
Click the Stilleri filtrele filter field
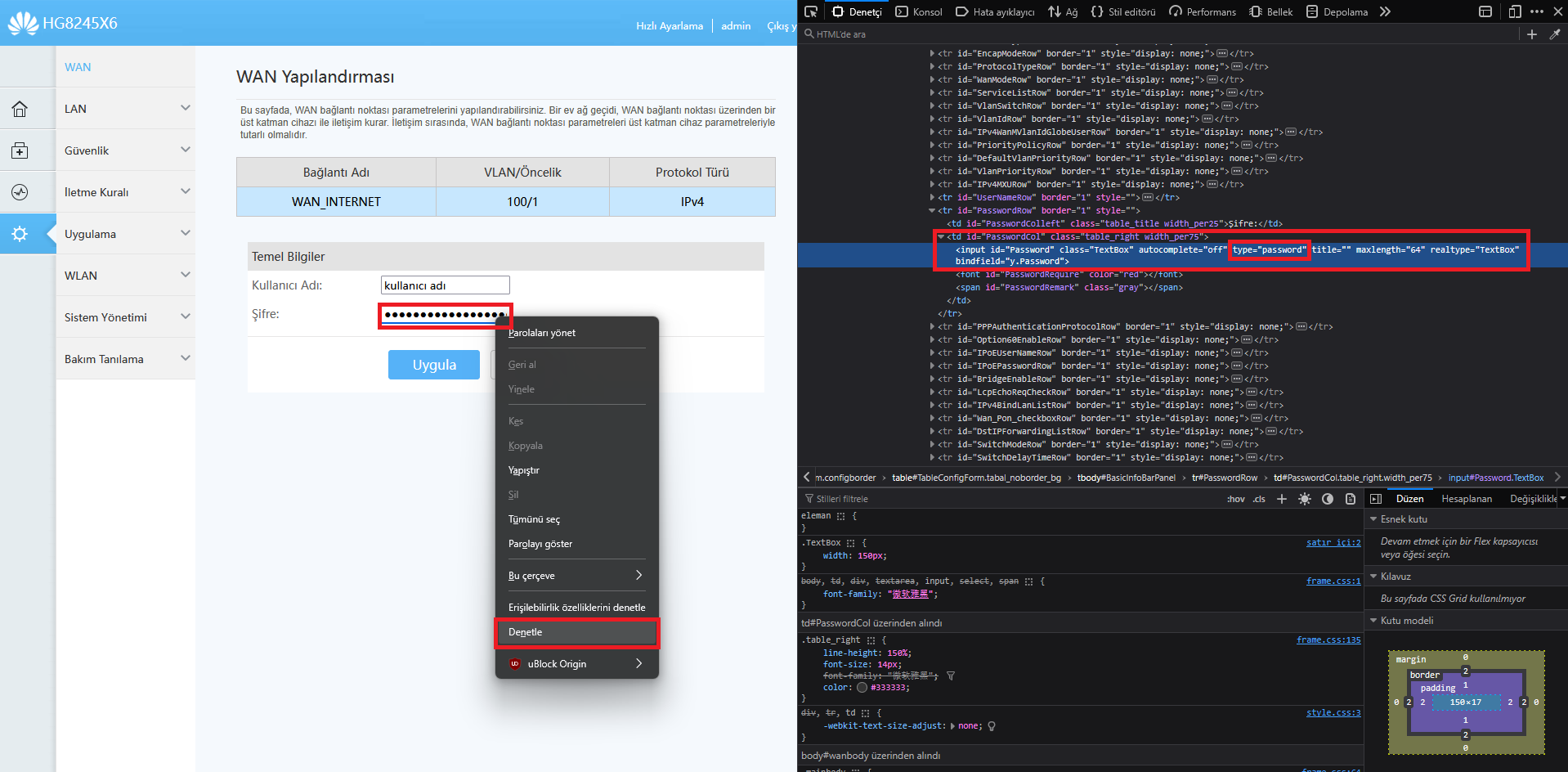point(1010,499)
